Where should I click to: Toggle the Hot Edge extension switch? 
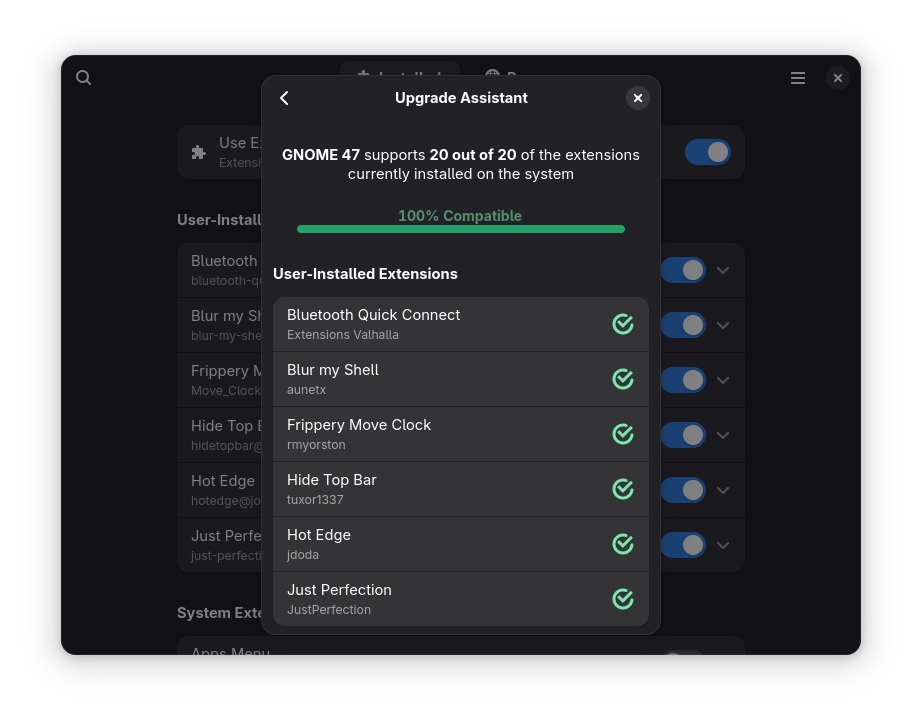(684, 490)
